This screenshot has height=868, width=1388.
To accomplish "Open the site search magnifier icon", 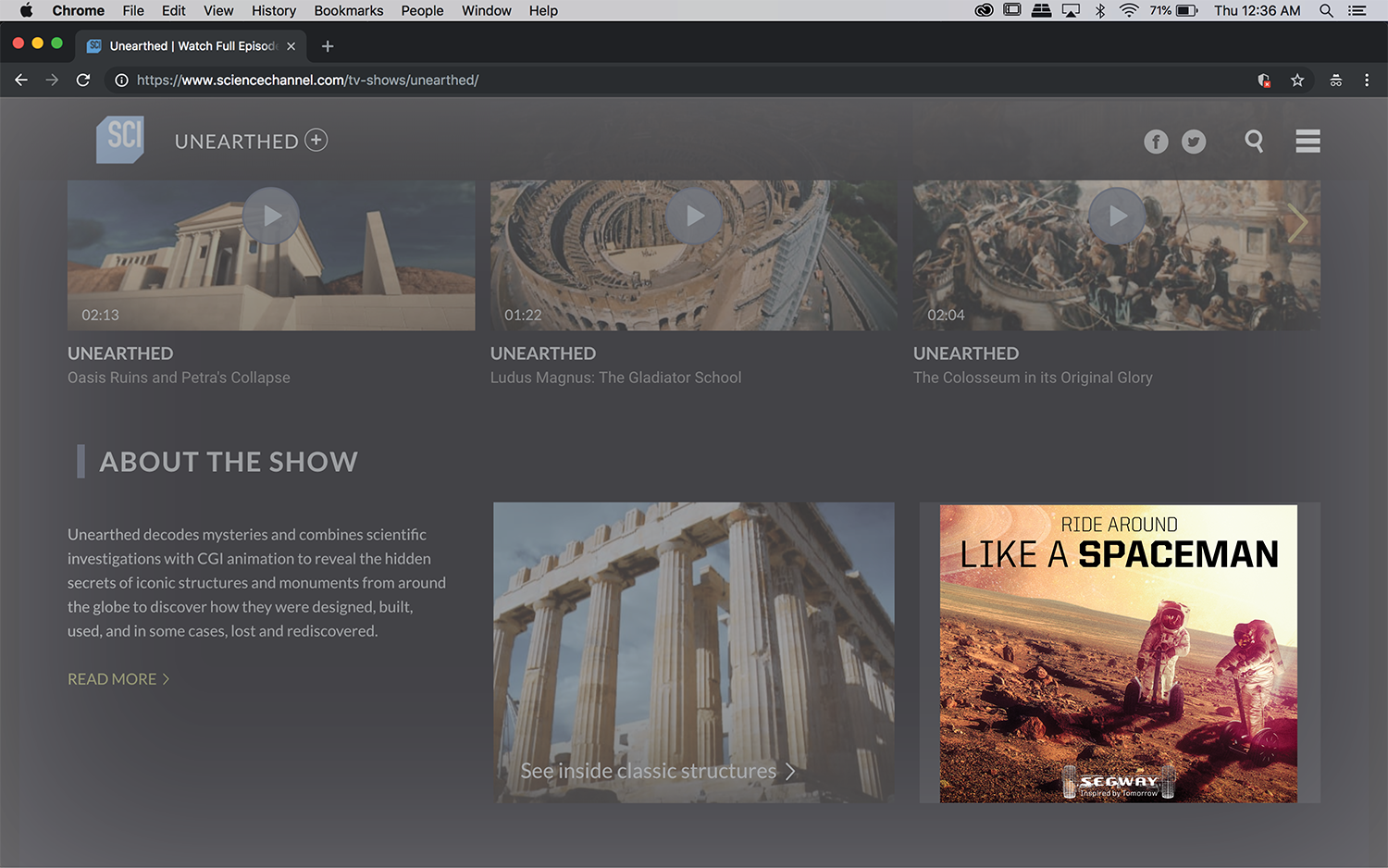I will click(1254, 141).
